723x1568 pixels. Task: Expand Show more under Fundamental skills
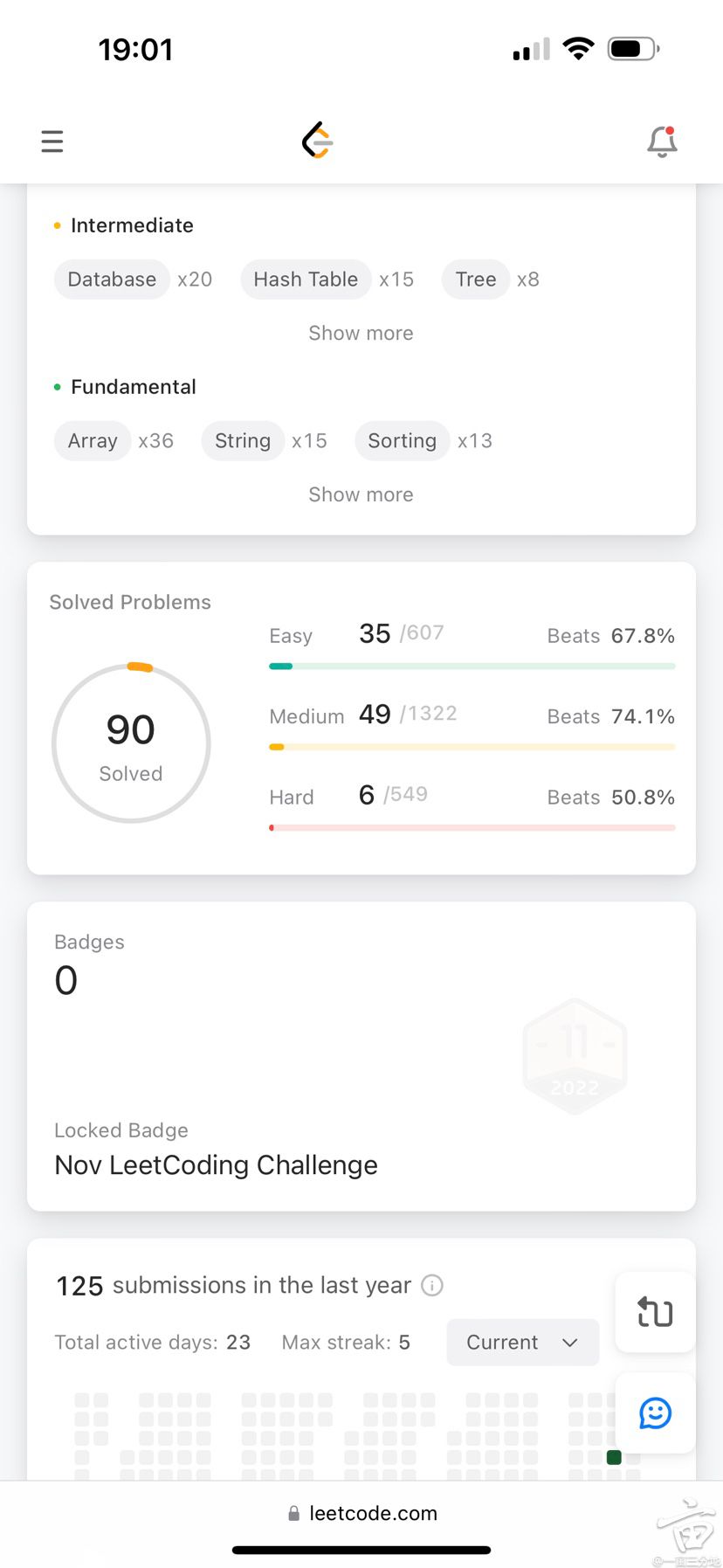[361, 494]
